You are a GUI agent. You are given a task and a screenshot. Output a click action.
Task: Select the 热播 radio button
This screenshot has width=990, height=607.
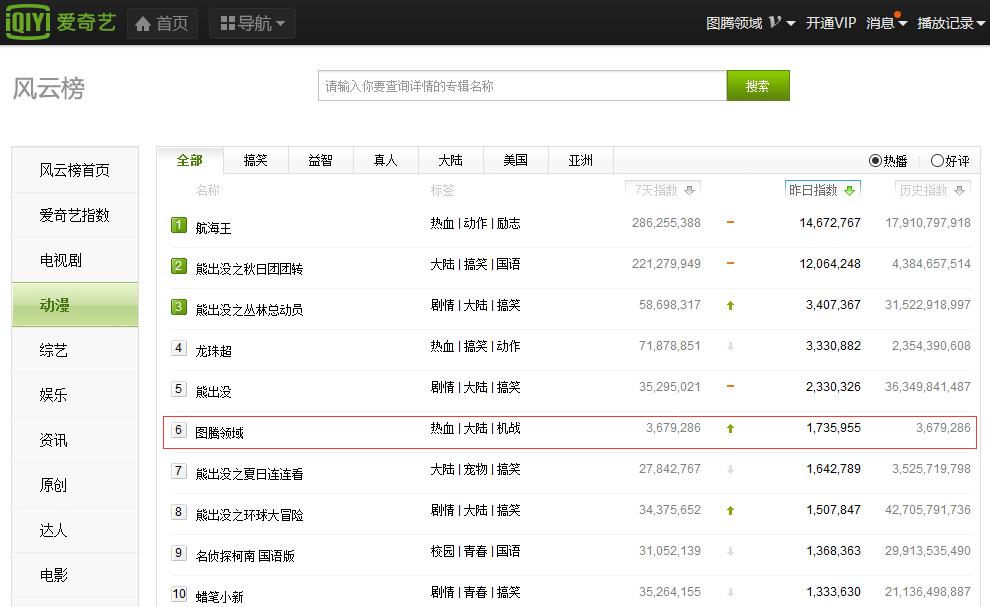pos(875,161)
